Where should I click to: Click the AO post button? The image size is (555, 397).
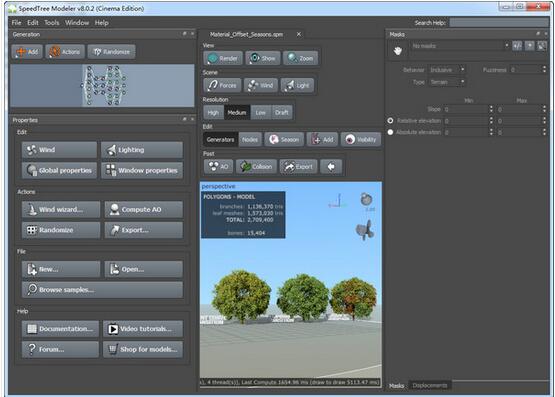(x=218, y=167)
